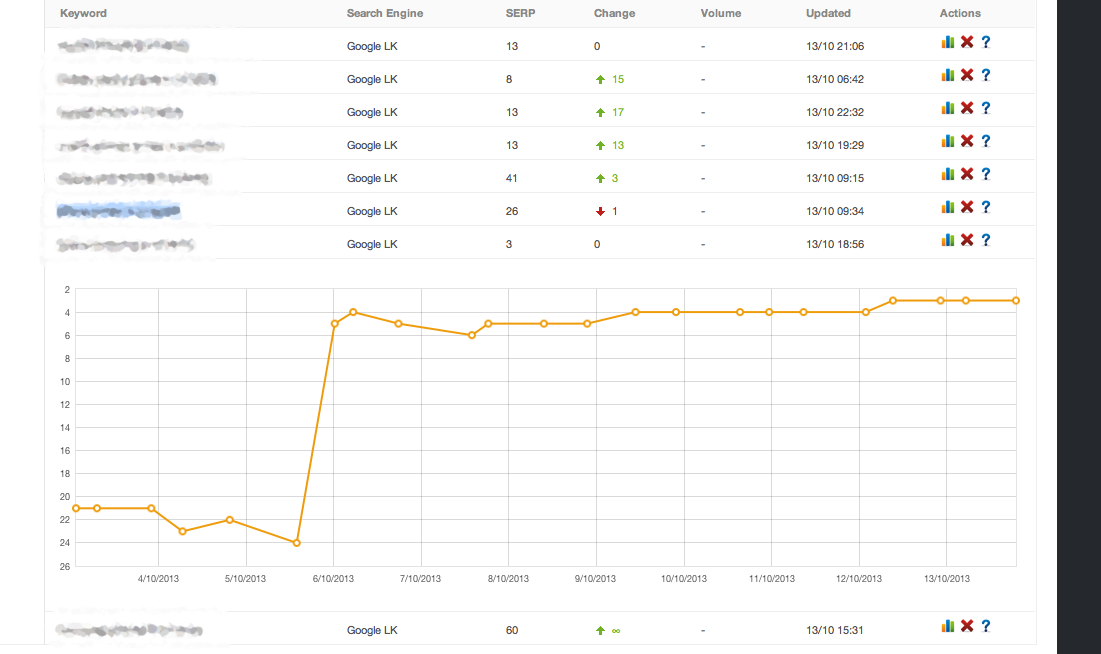This screenshot has height=654, width=1101.
Task: Click the Keyword column header
Action: 84,13
